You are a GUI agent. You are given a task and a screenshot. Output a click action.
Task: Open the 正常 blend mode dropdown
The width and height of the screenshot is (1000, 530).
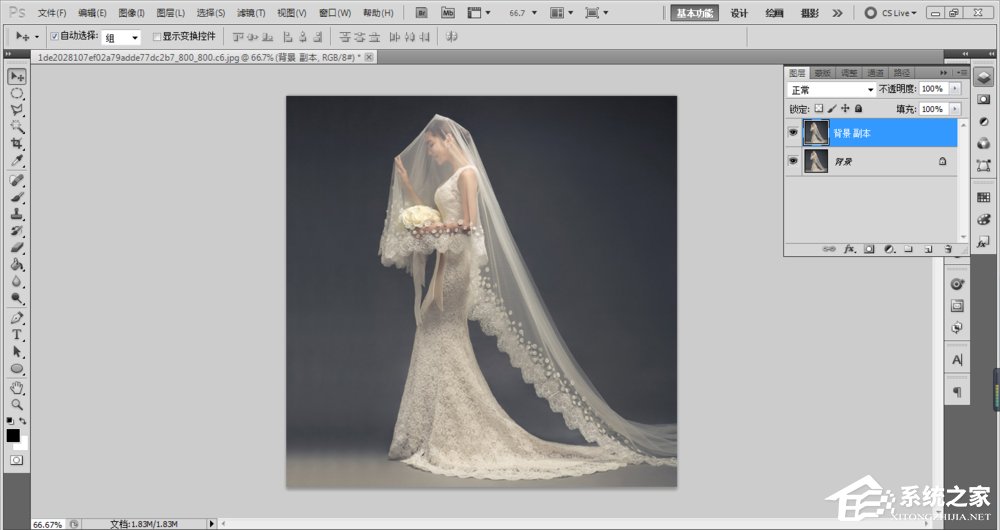point(832,90)
